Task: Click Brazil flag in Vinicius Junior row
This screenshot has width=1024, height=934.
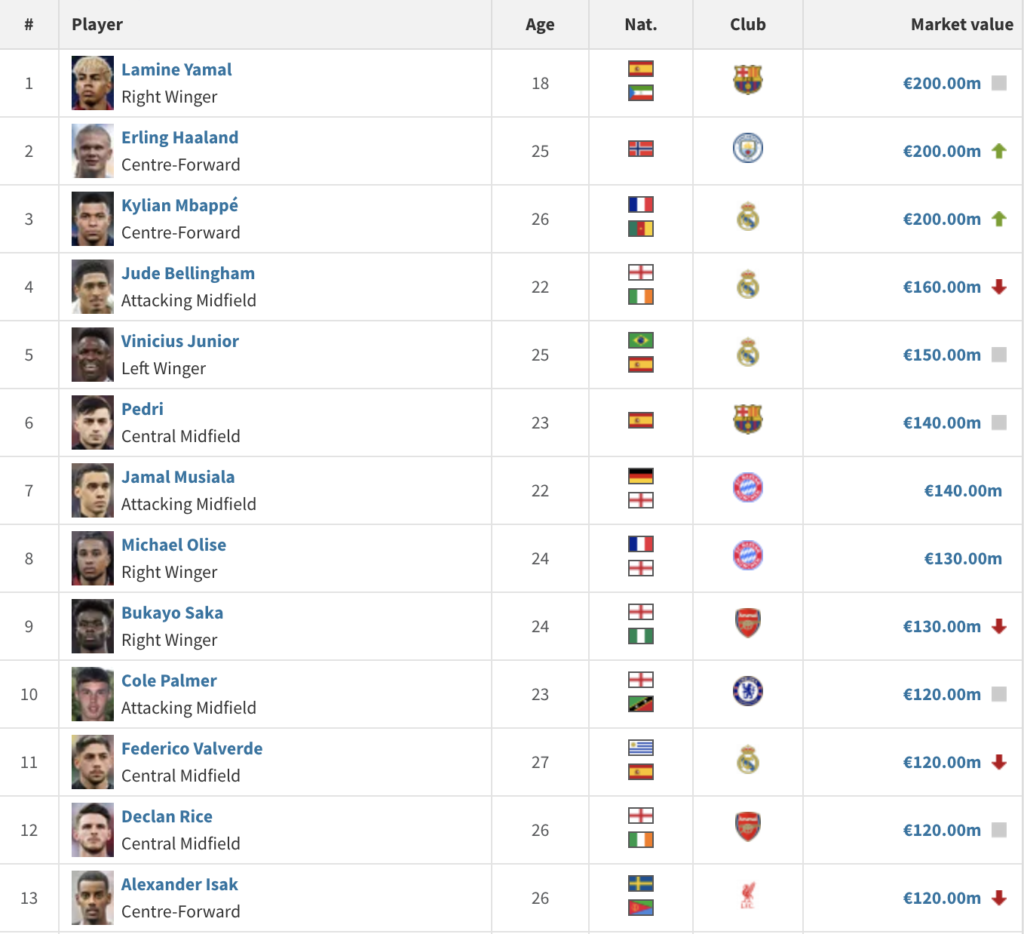Action: coord(640,340)
